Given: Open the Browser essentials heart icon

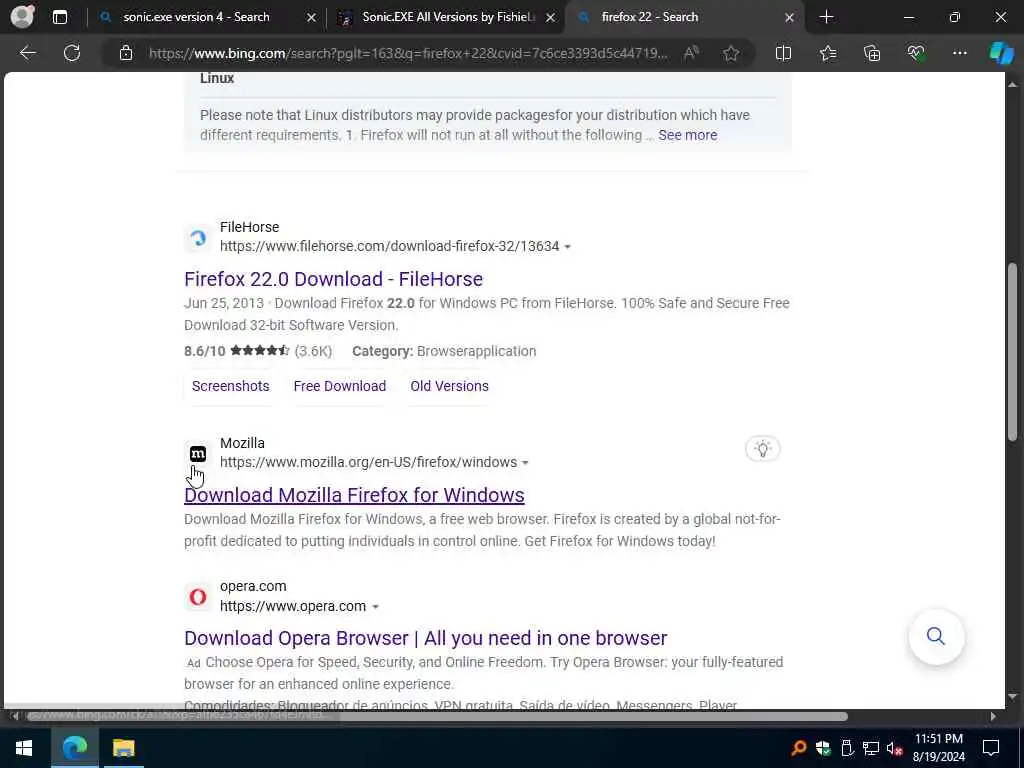Looking at the screenshot, I should point(916,53).
